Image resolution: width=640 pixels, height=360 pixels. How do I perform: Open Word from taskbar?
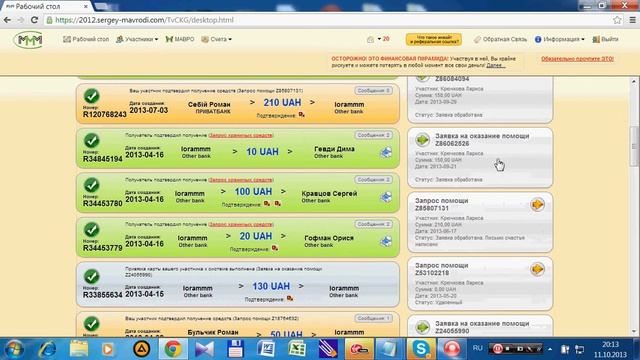[x=266, y=349]
